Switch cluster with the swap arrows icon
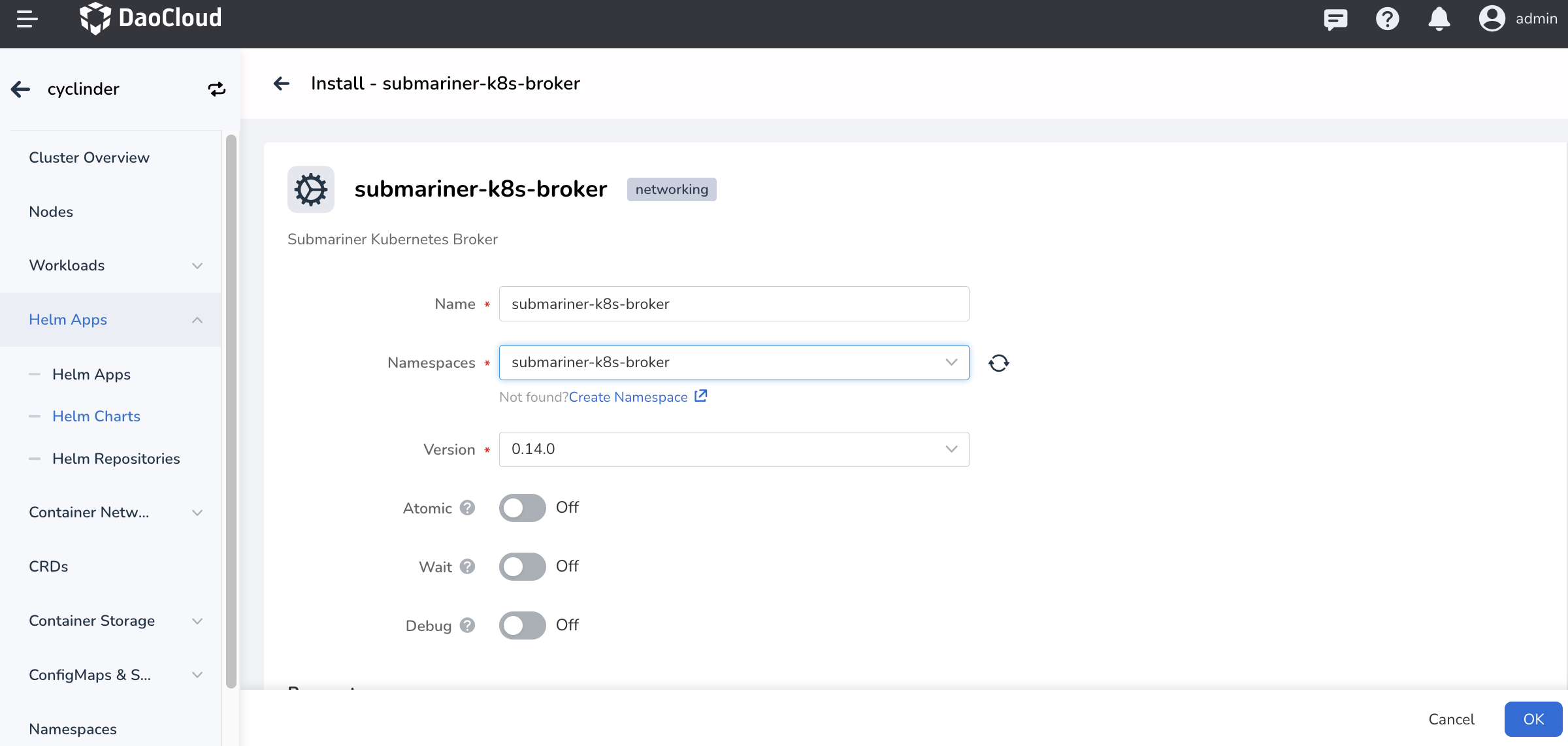The width and height of the screenshot is (1568, 746). (x=217, y=89)
